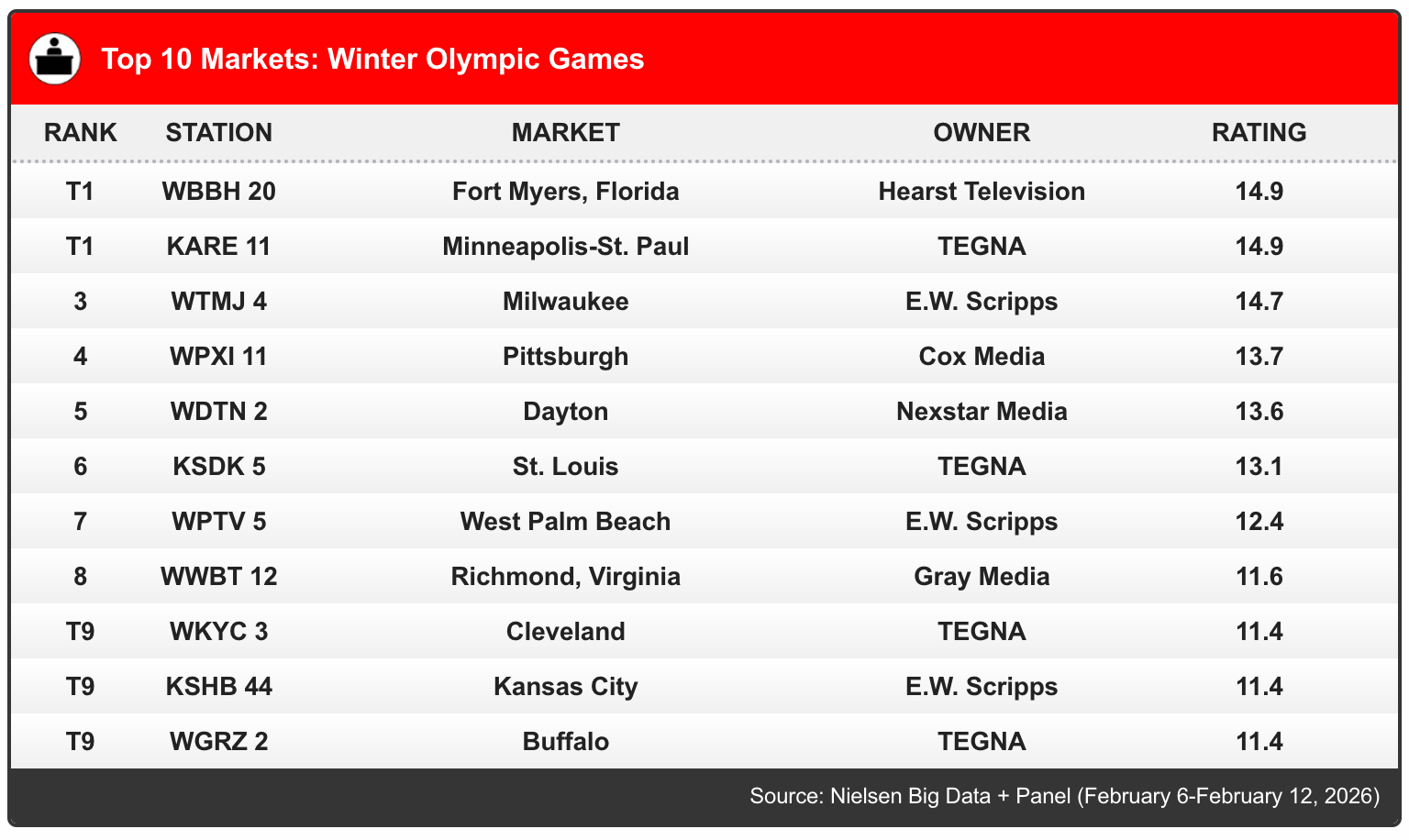Select the Dayton market cell
Viewport: 1409px width, 840px height.
(x=565, y=411)
